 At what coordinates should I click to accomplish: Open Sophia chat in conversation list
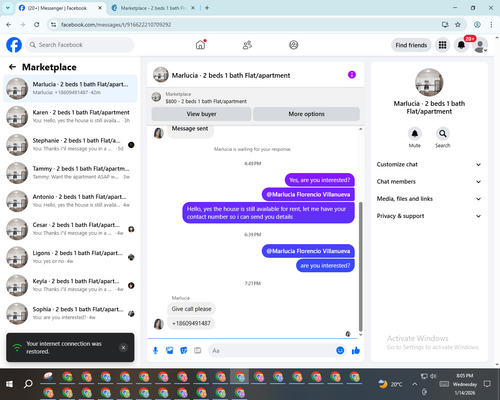pyautogui.click(x=70, y=313)
